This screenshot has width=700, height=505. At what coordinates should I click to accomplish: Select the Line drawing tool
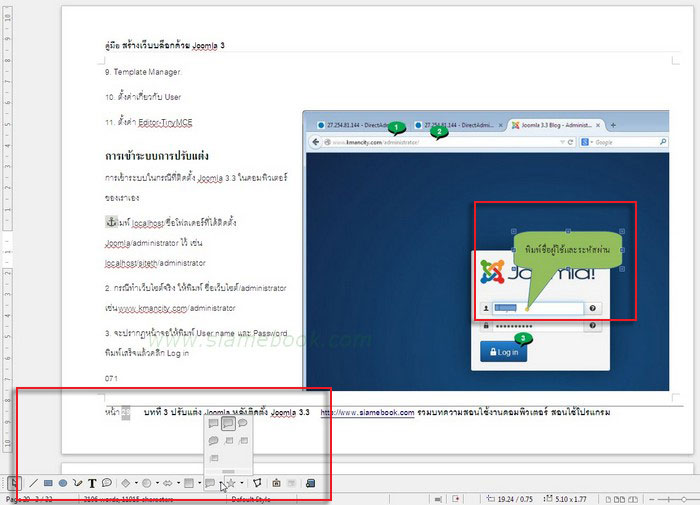coord(33,483)
